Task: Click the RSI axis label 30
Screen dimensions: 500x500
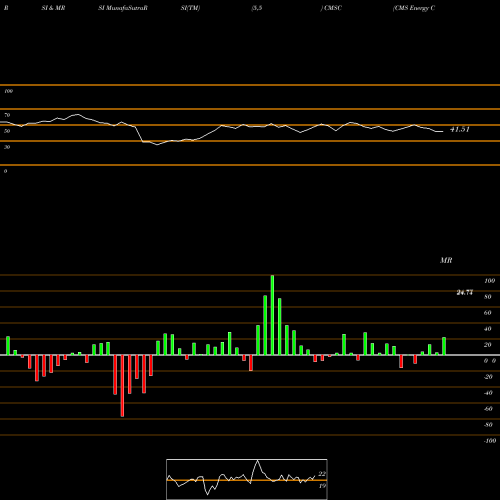Action: pos(7,147)
